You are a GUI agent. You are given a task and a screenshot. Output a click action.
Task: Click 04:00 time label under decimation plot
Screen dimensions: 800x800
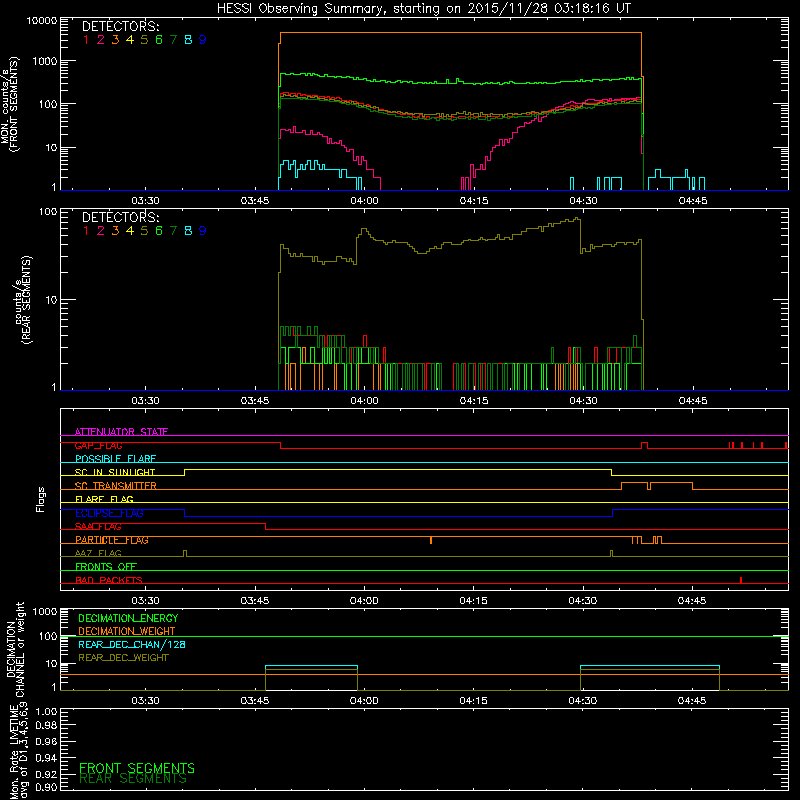click(364, 701)
